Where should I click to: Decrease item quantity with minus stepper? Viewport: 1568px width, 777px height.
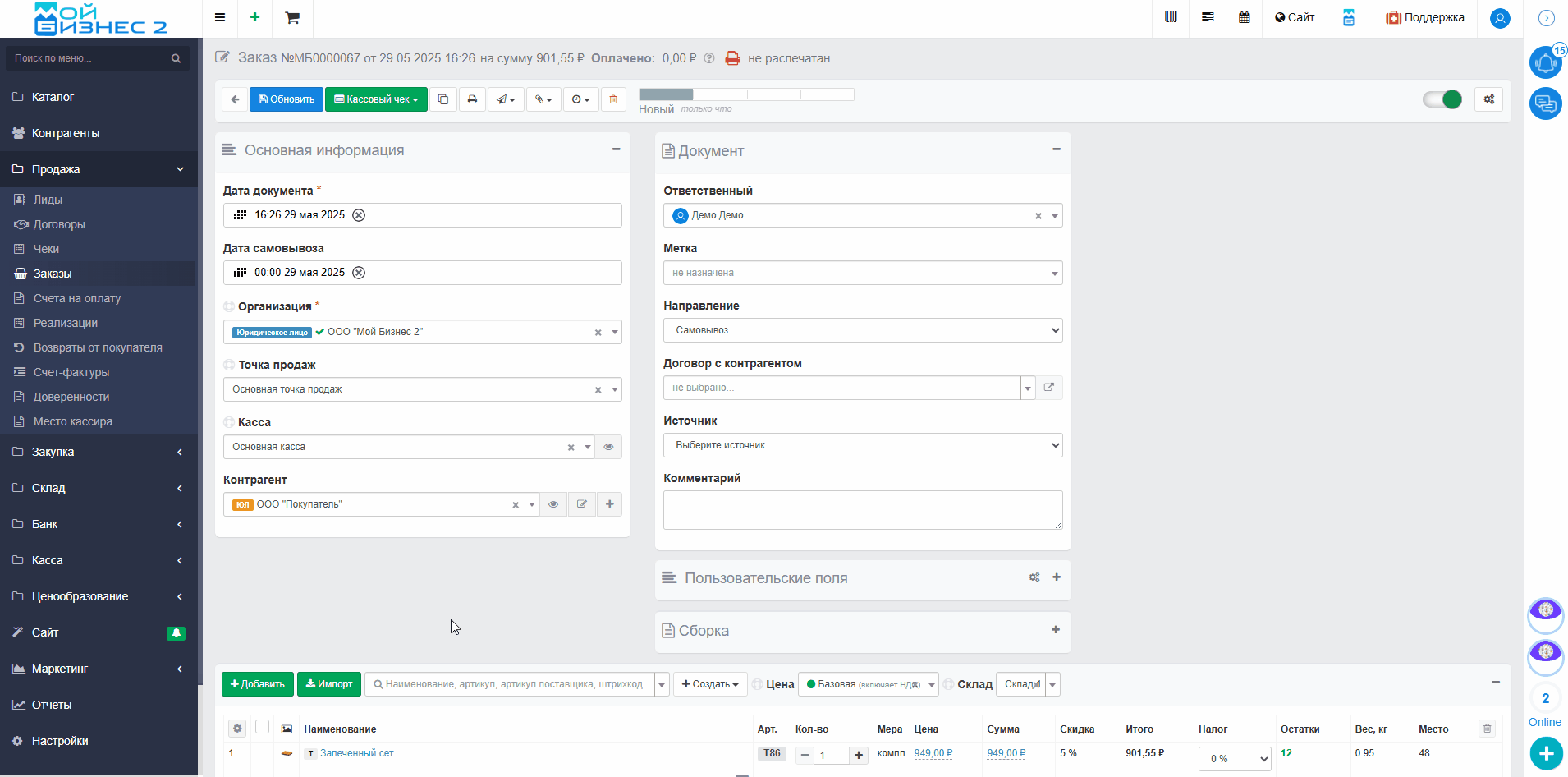[x=805, y=756]
